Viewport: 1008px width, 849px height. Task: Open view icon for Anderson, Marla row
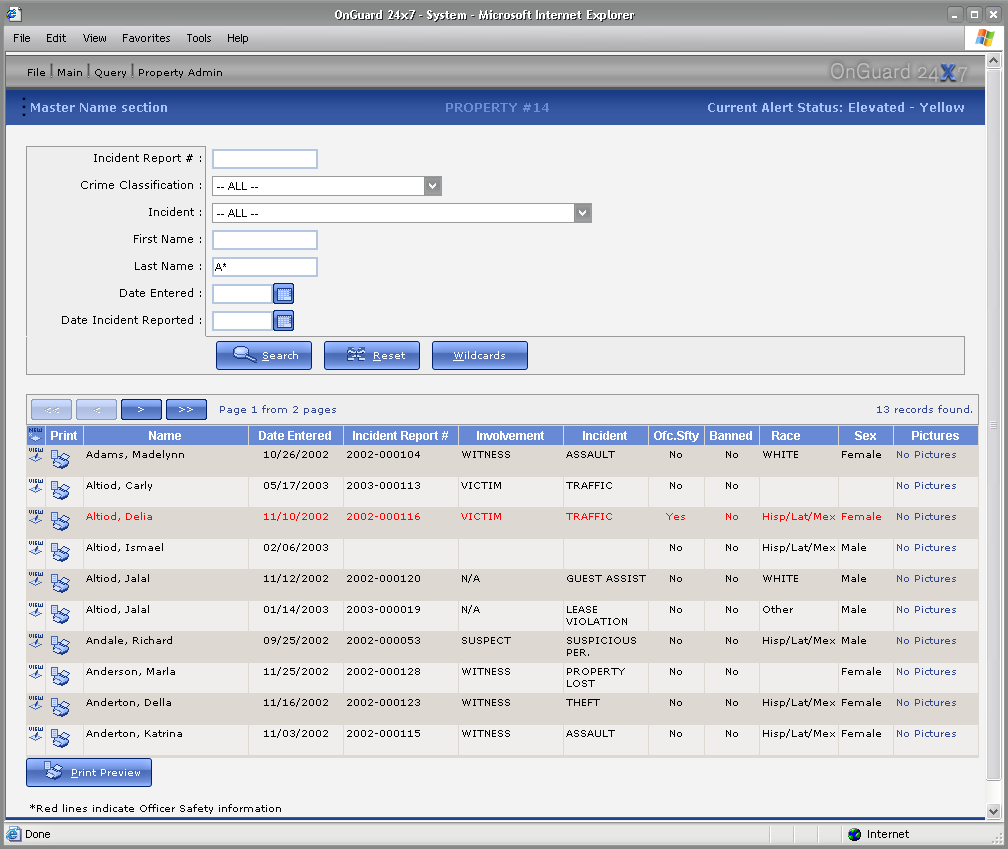35,672
